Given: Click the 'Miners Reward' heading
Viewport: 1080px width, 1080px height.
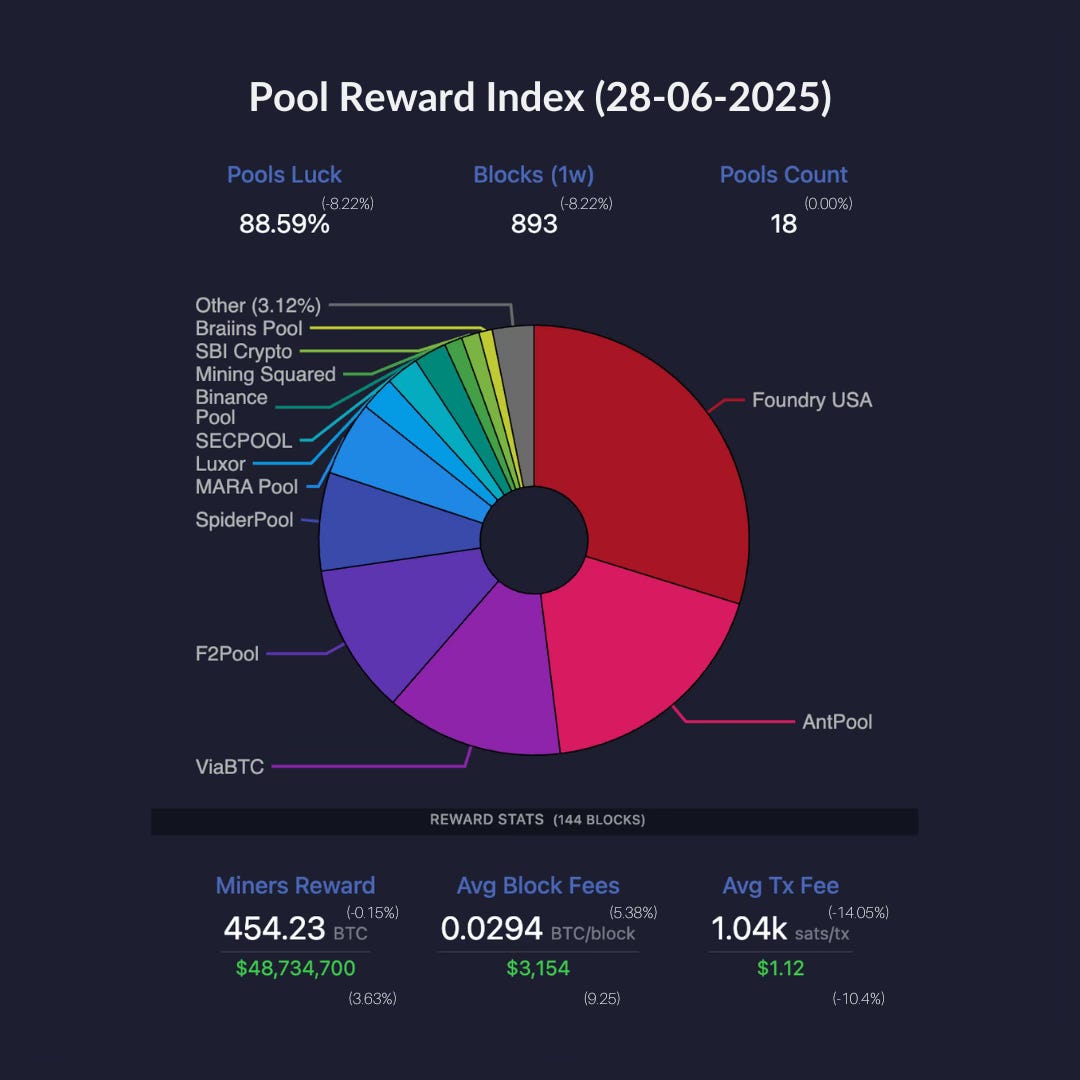Looking at the screenshot, I should click(295, 886).
